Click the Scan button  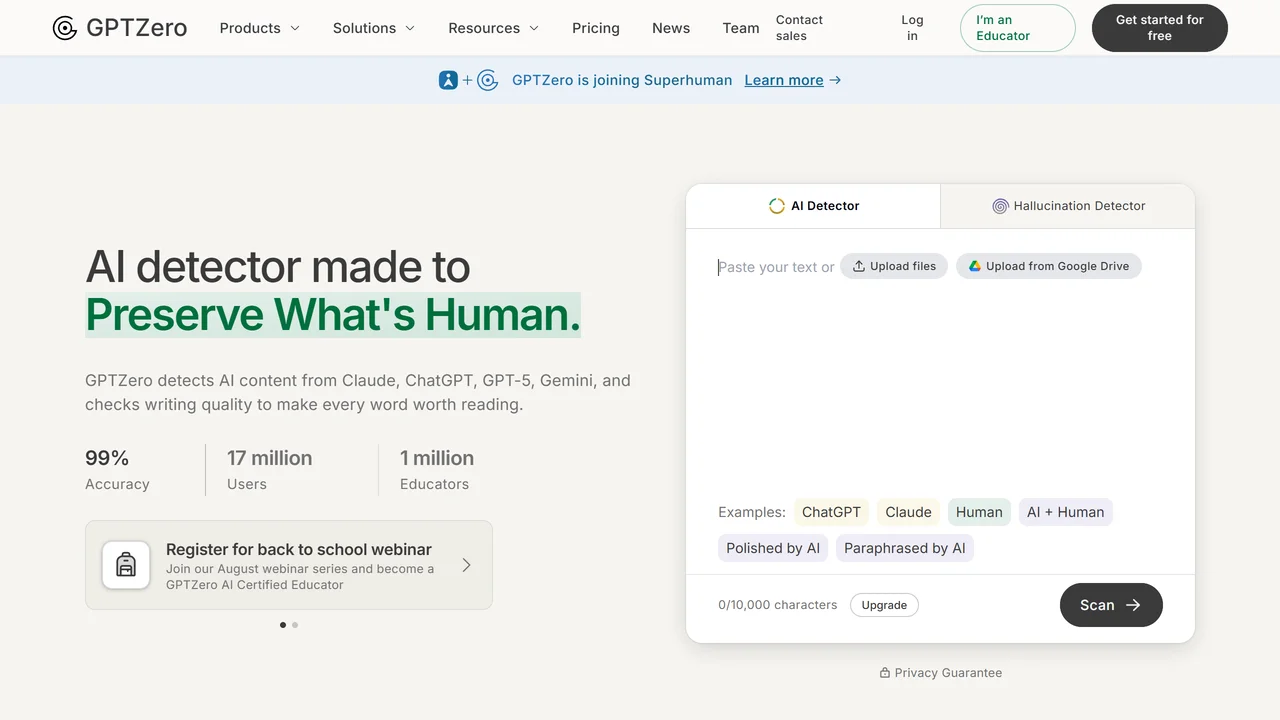click(1111, 605)
